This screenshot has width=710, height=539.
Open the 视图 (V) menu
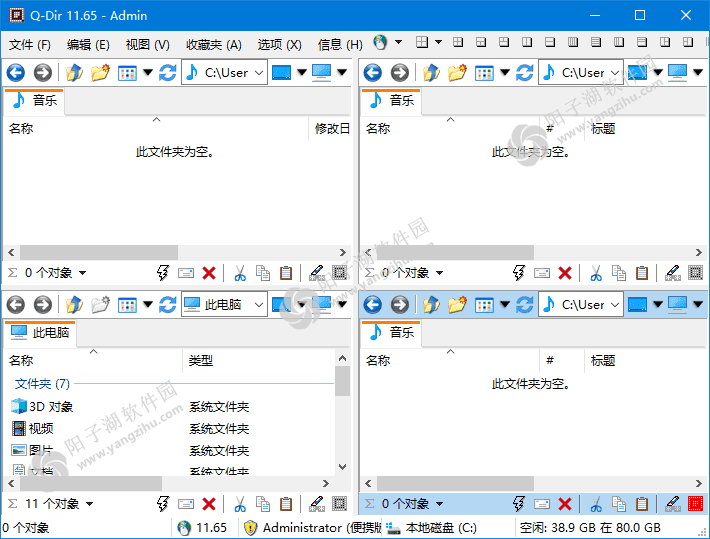click(x=147, y=44)
